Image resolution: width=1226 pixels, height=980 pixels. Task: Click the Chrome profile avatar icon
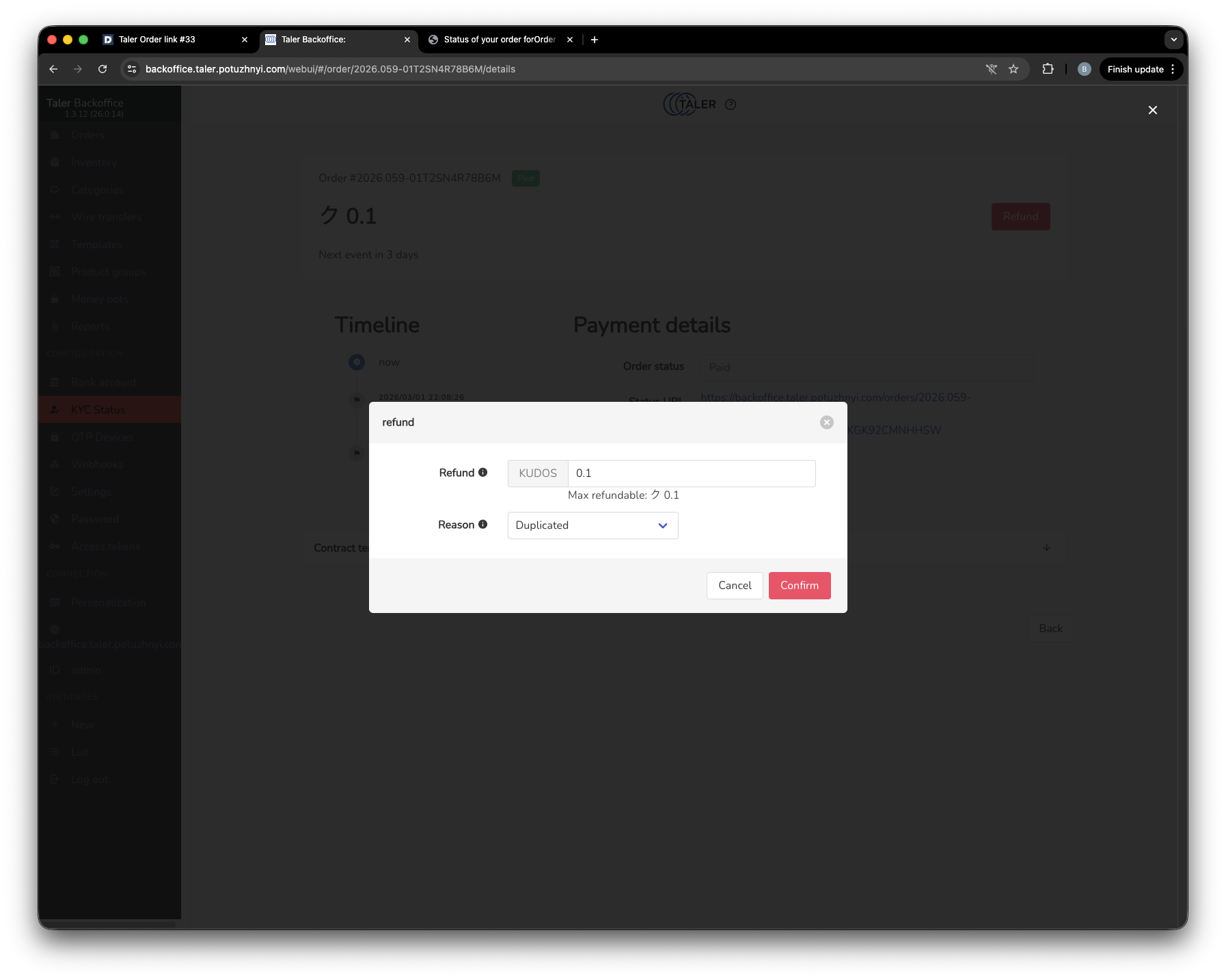[1084, 69]
